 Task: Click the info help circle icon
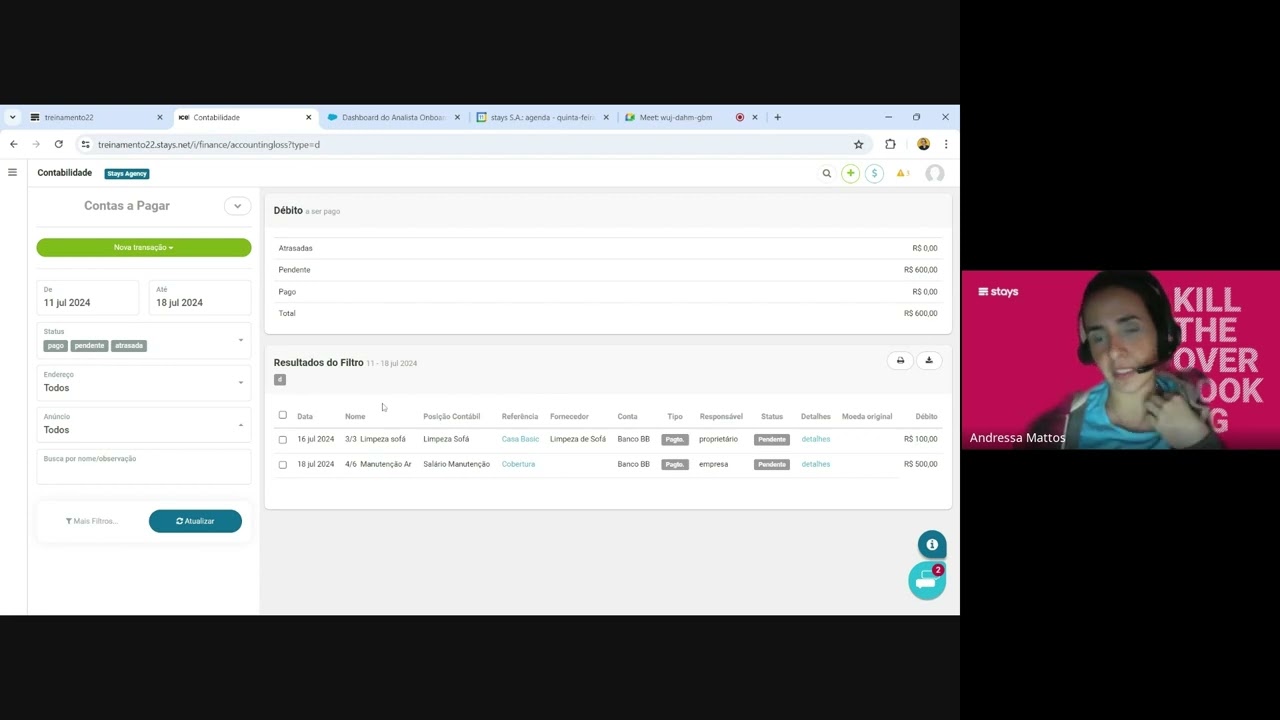point(932,544)
